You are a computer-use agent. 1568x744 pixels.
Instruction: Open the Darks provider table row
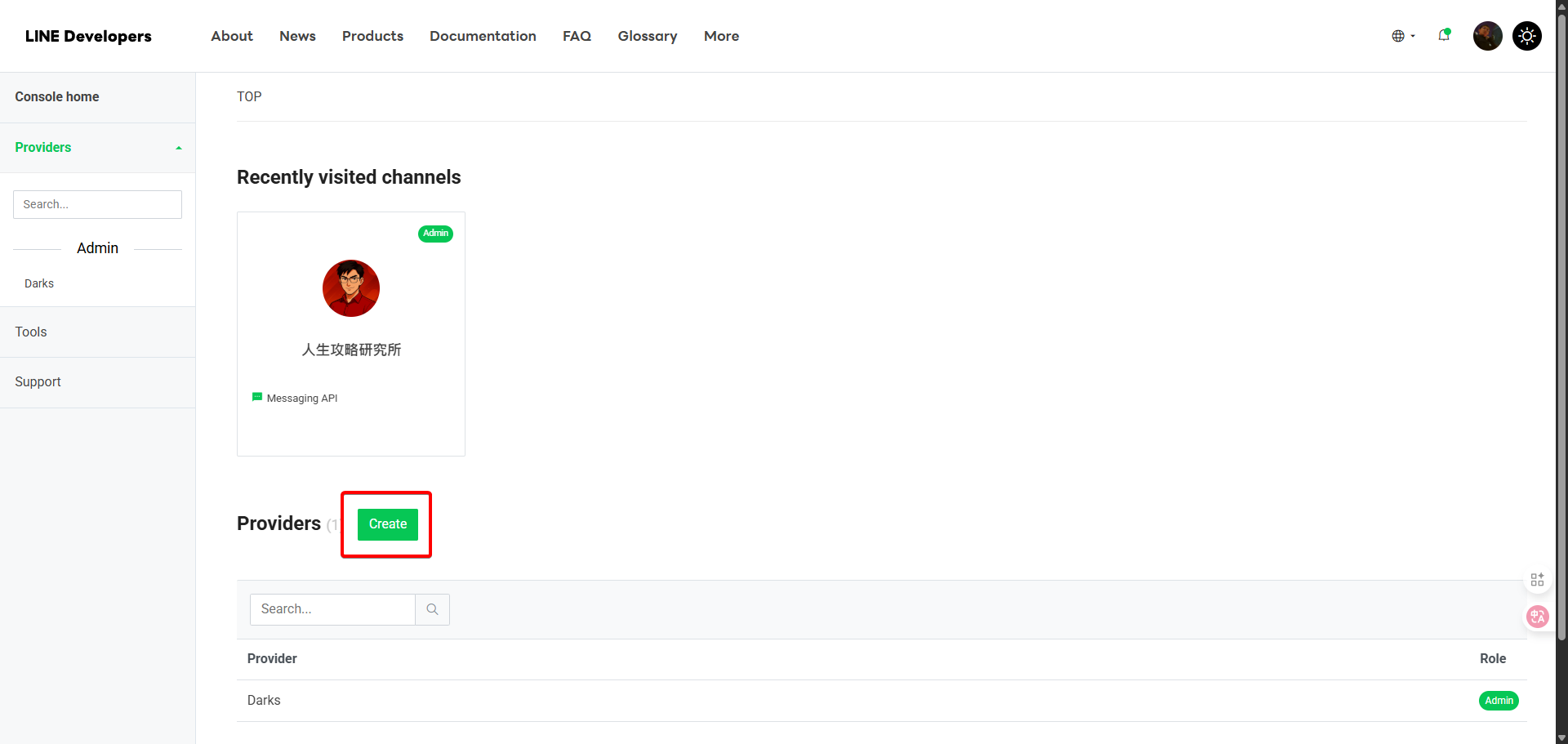pos(264,700)
